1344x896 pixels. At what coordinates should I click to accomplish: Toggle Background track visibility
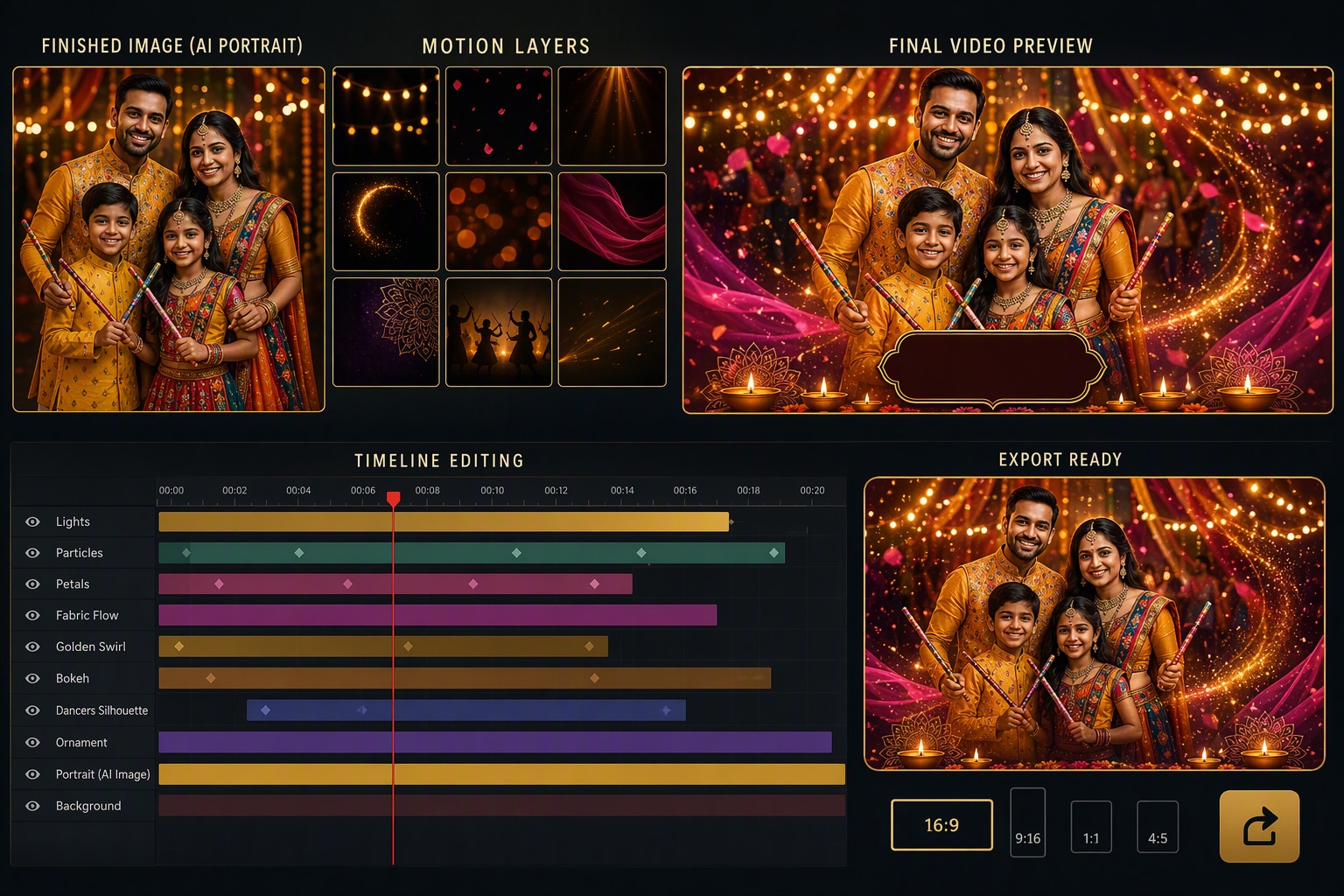click(32, 806)
